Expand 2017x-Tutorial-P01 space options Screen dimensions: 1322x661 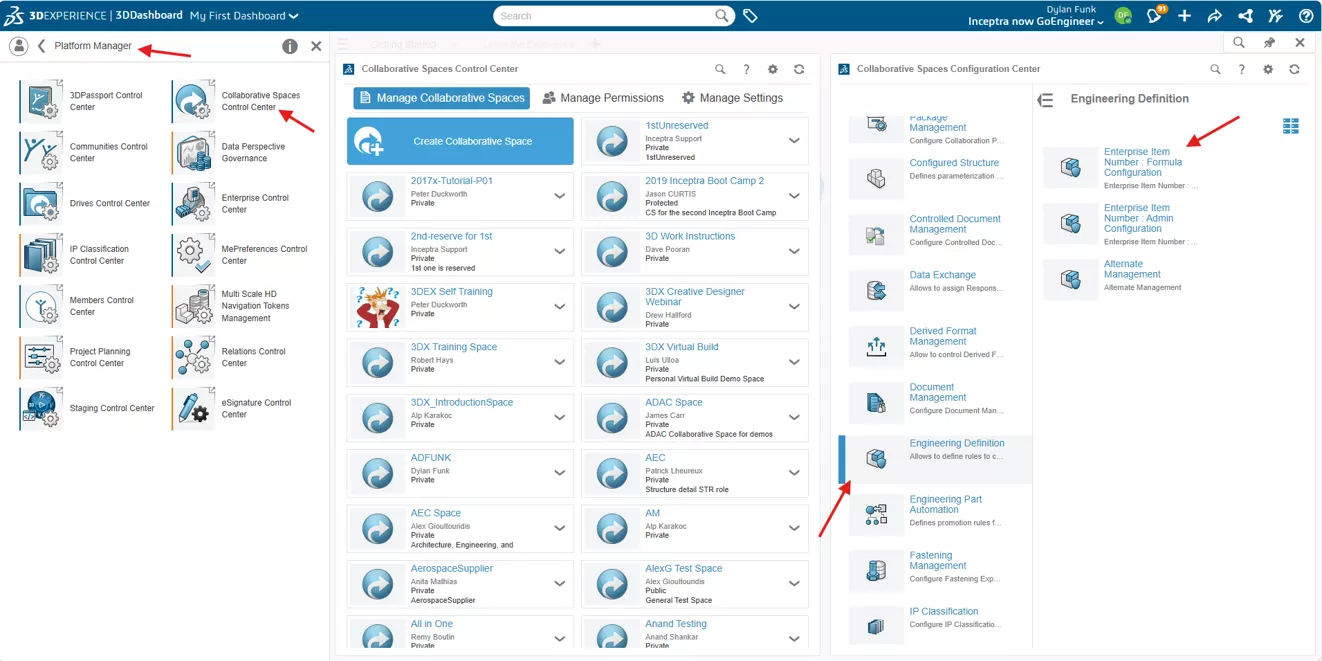click(560, 196)
